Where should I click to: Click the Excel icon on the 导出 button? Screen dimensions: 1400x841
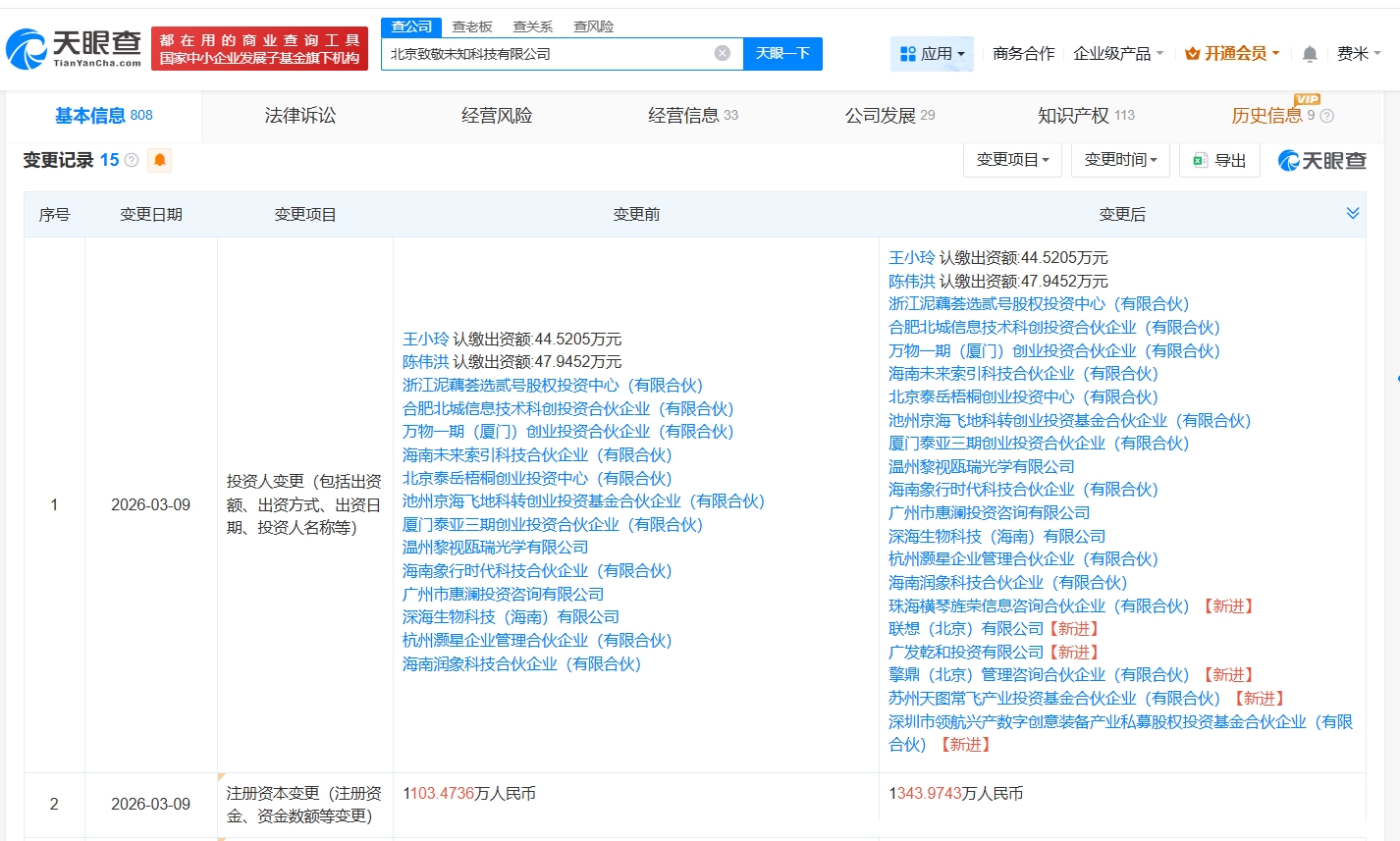(x=1199, y=160)
